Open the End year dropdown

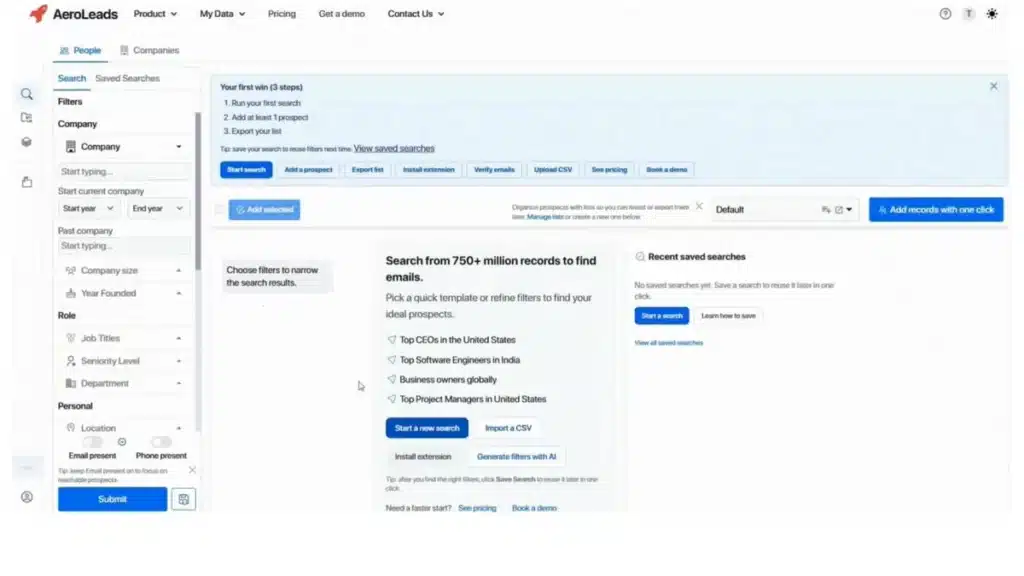157,208
